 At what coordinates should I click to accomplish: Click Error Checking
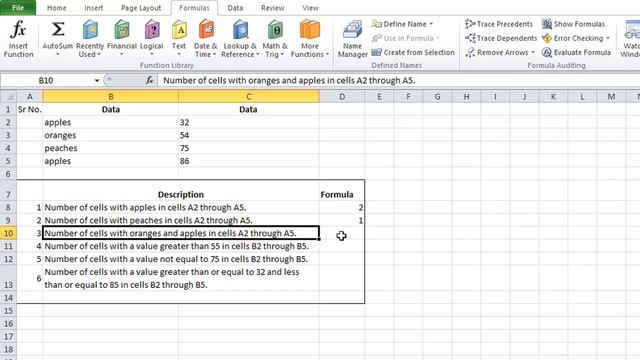tap(576, 38)
